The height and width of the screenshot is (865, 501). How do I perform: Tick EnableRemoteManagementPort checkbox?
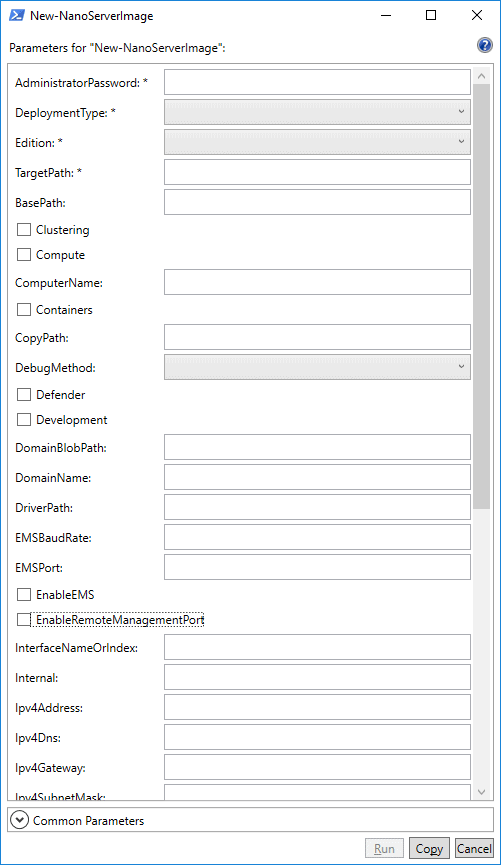pyautogui.click(x=24, y=620)
